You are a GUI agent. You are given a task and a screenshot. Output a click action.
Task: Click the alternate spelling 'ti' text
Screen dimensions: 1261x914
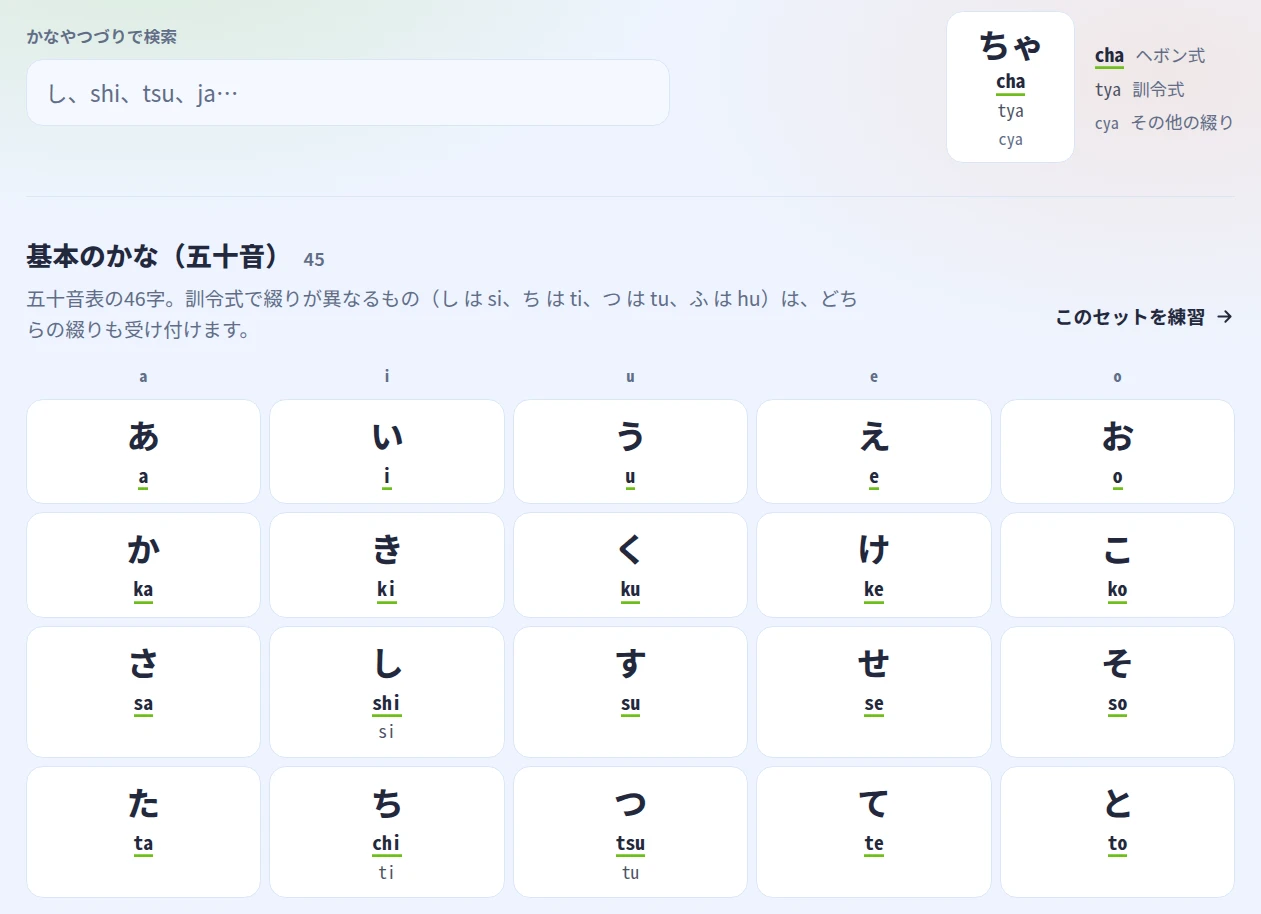tap(386, 872)
